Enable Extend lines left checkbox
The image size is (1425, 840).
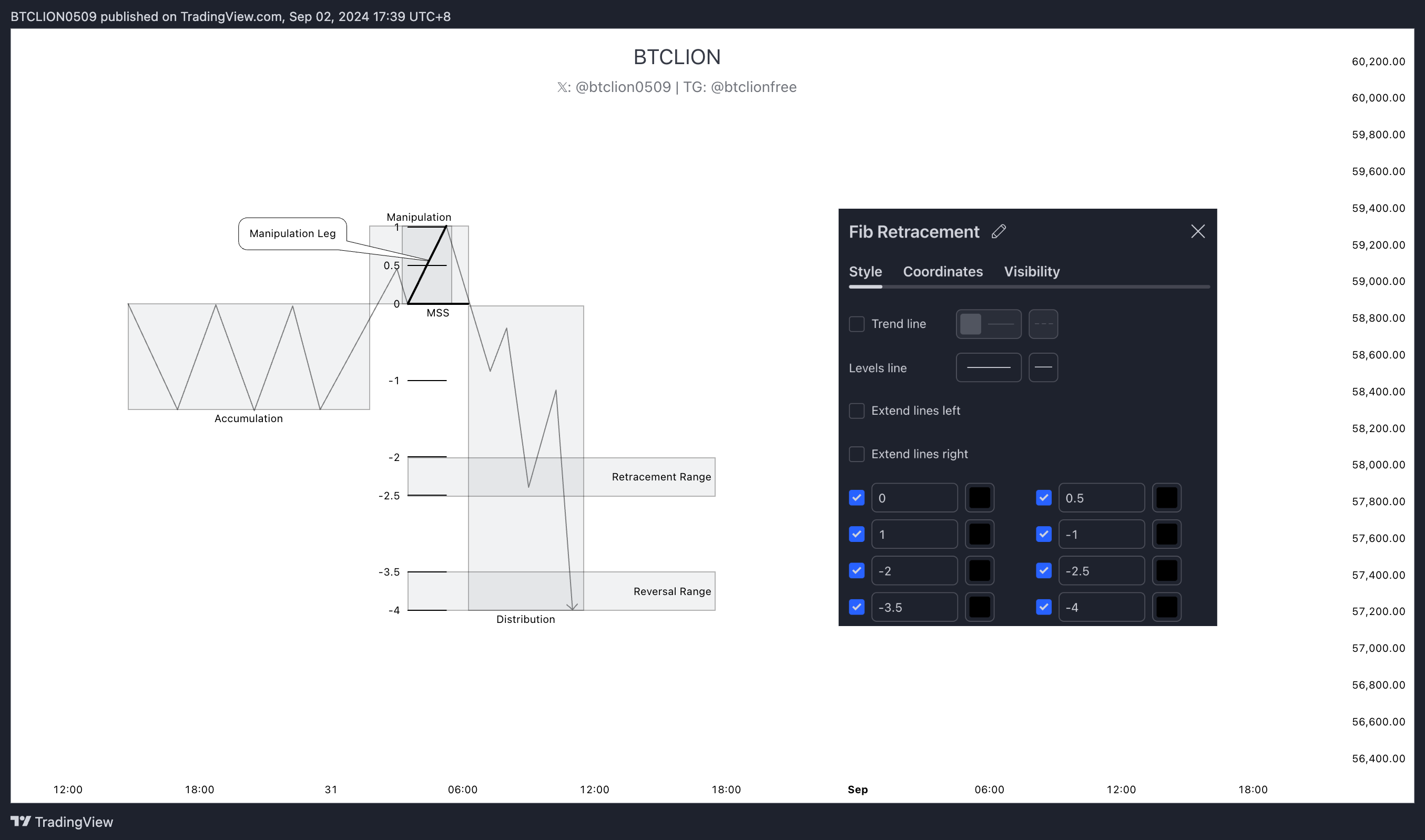pos(857,411)
